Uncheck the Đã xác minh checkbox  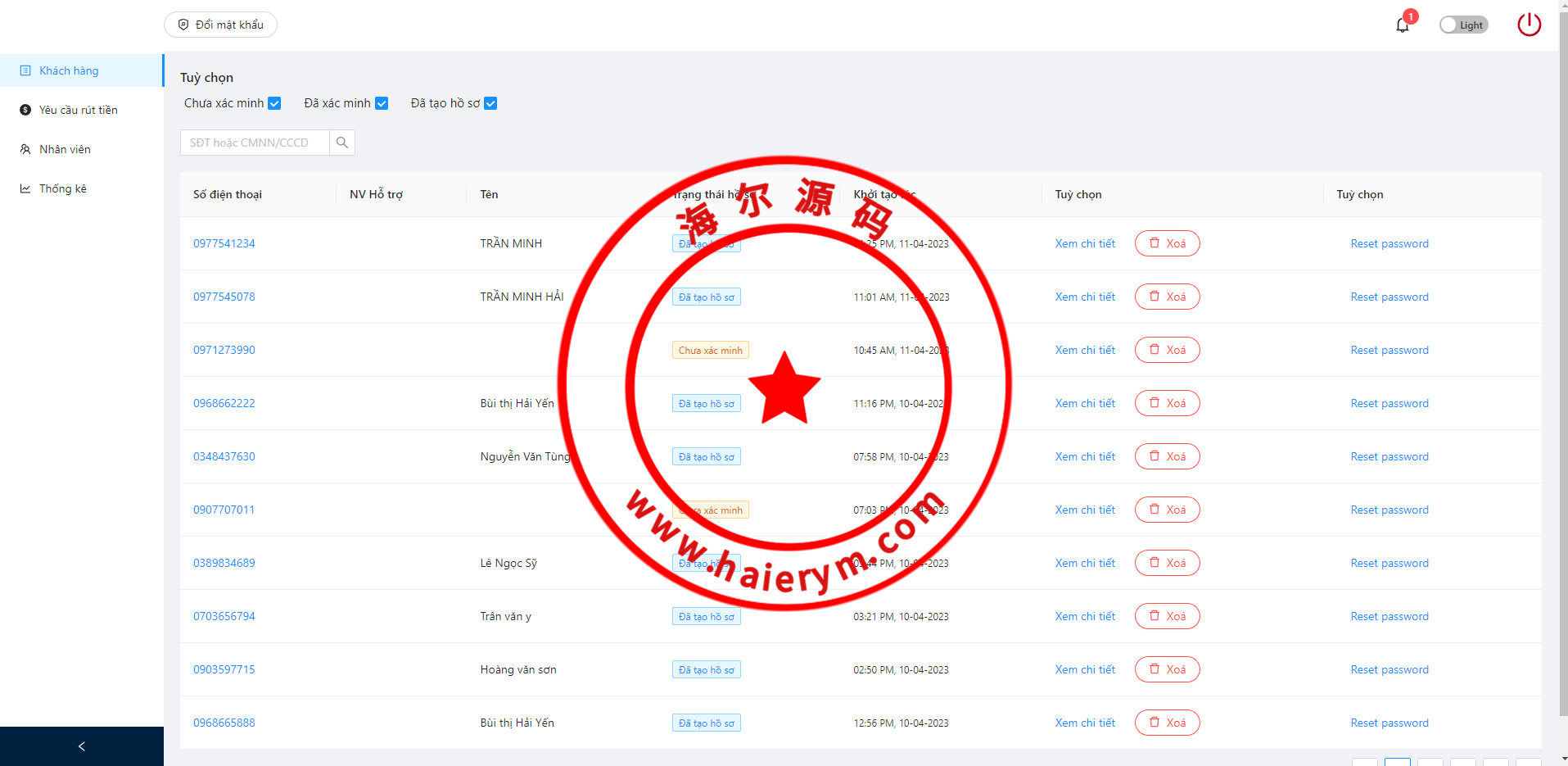tap(382, 103)
